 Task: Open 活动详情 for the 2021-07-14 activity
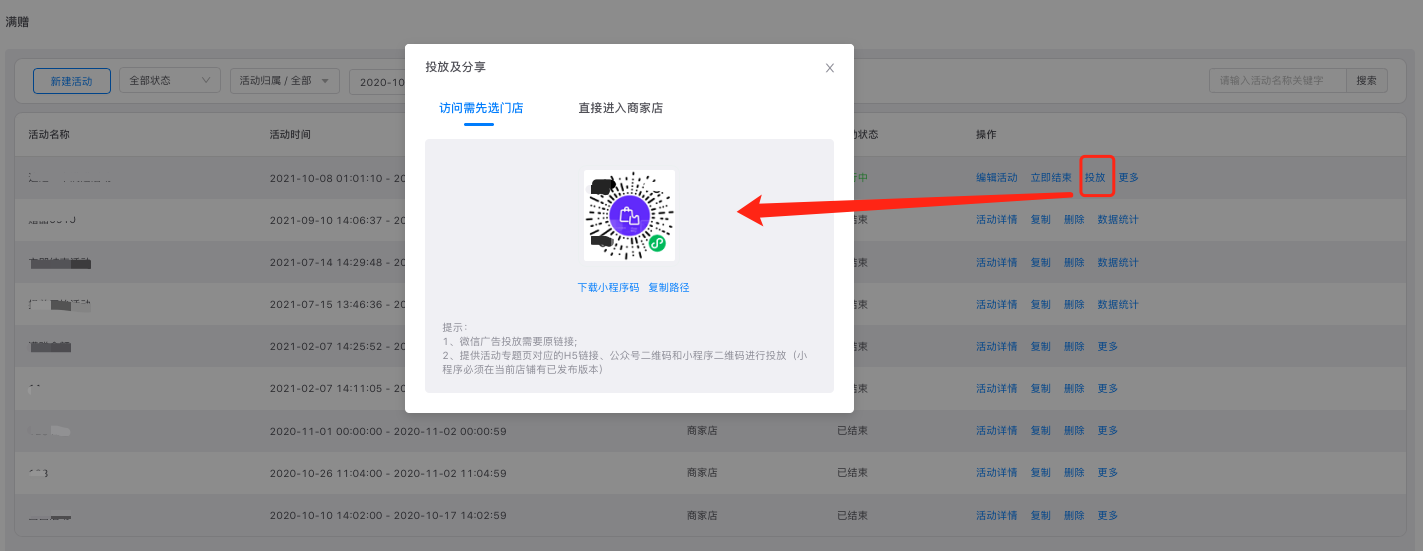click(x=997, y=262)
